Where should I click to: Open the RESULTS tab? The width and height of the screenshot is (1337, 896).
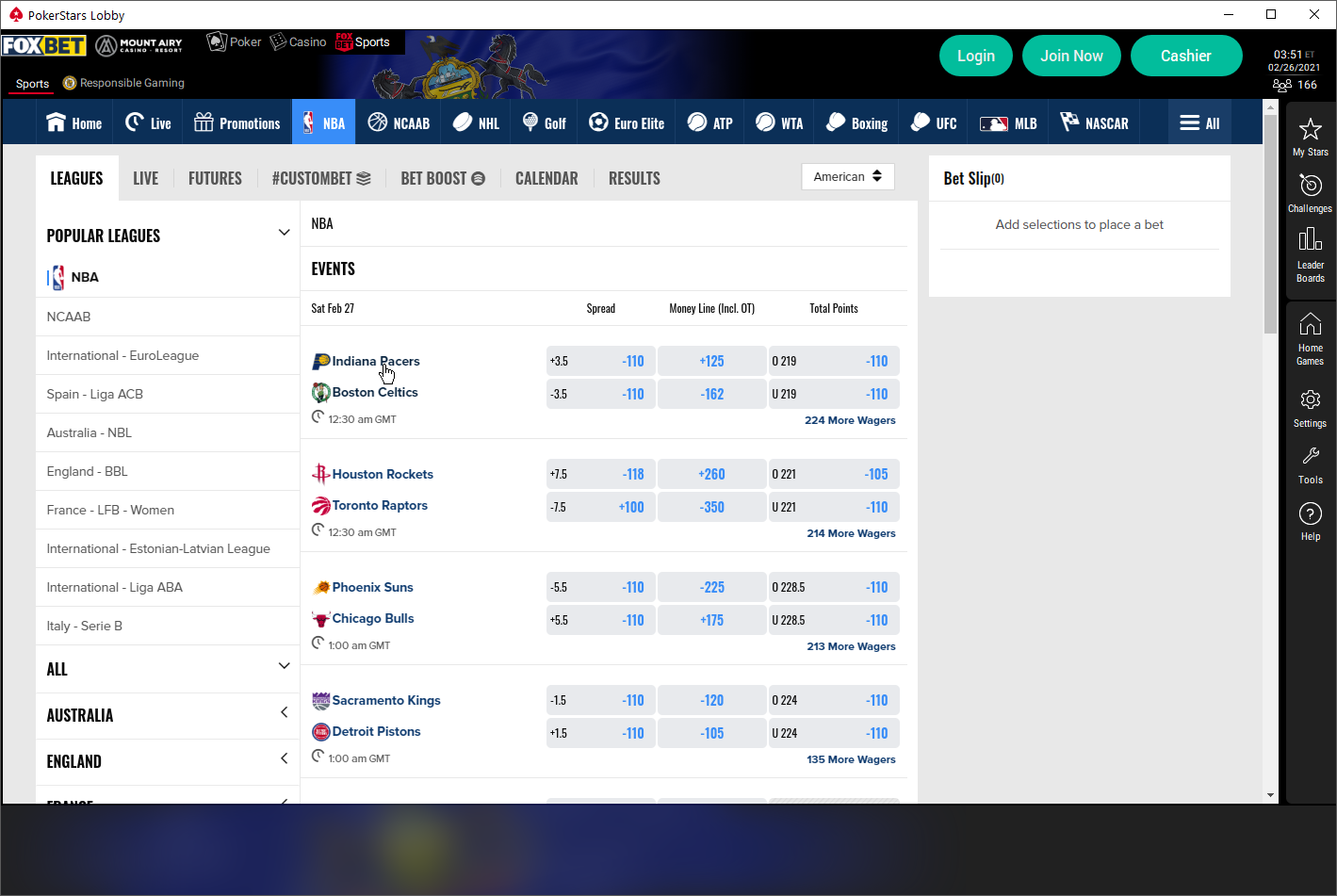pos(634,178)
